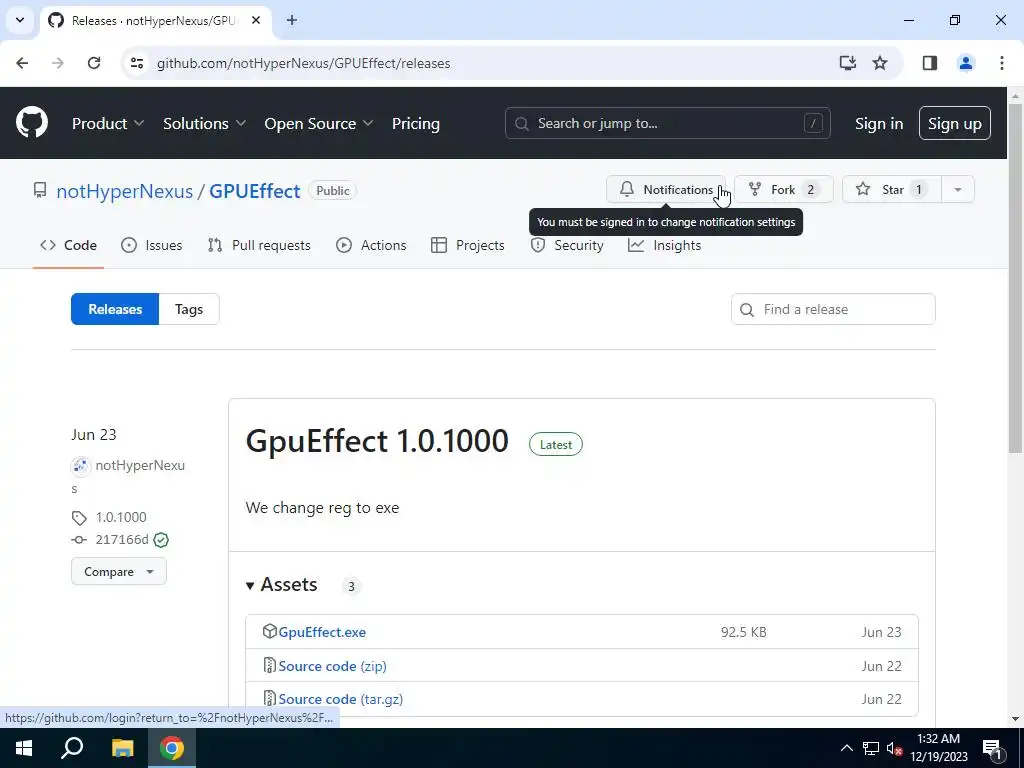Switch to the Issues tab
The width and height of the screenshot is (1024, 768).
pyautogui.click(x=152, y=246)
